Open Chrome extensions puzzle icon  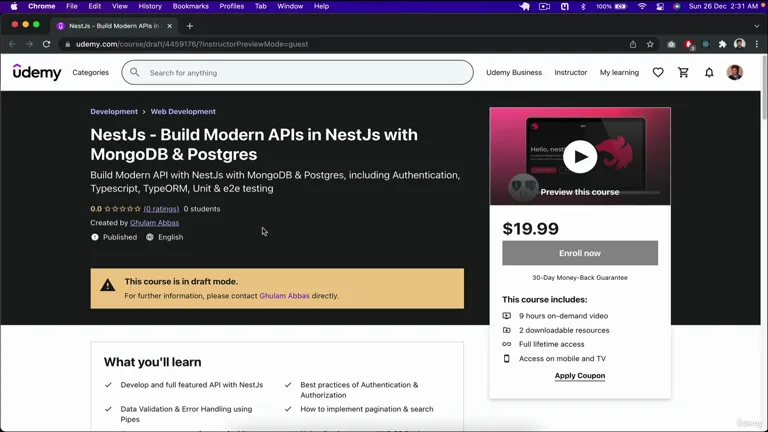tap(722, 44)
